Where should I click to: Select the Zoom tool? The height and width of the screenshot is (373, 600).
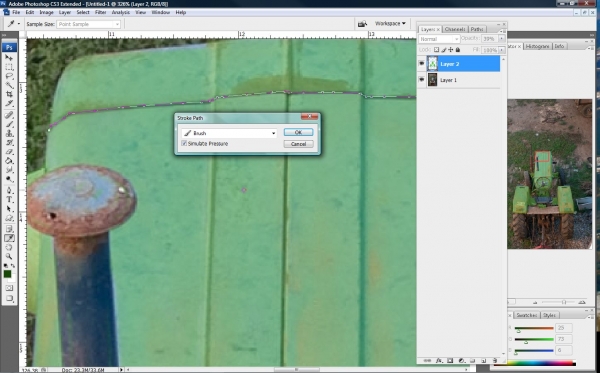(9, 256)
